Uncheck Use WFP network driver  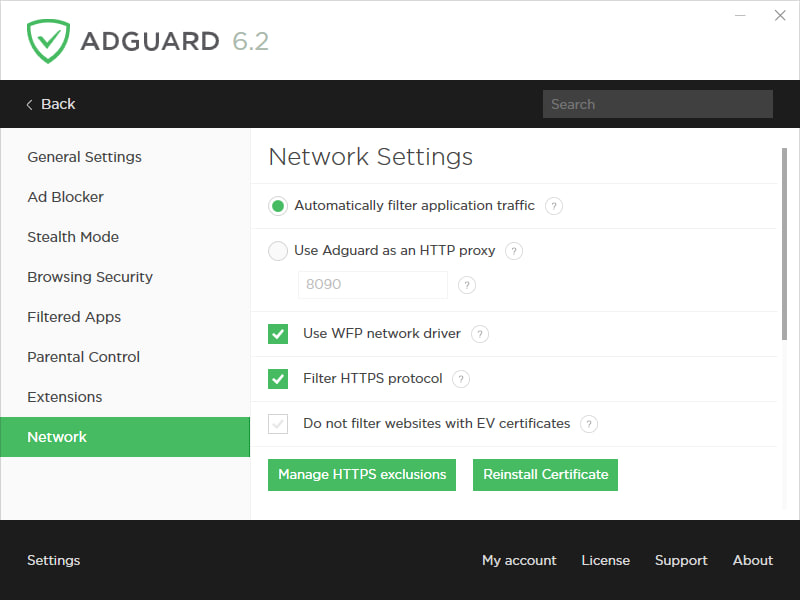point(278,334)
